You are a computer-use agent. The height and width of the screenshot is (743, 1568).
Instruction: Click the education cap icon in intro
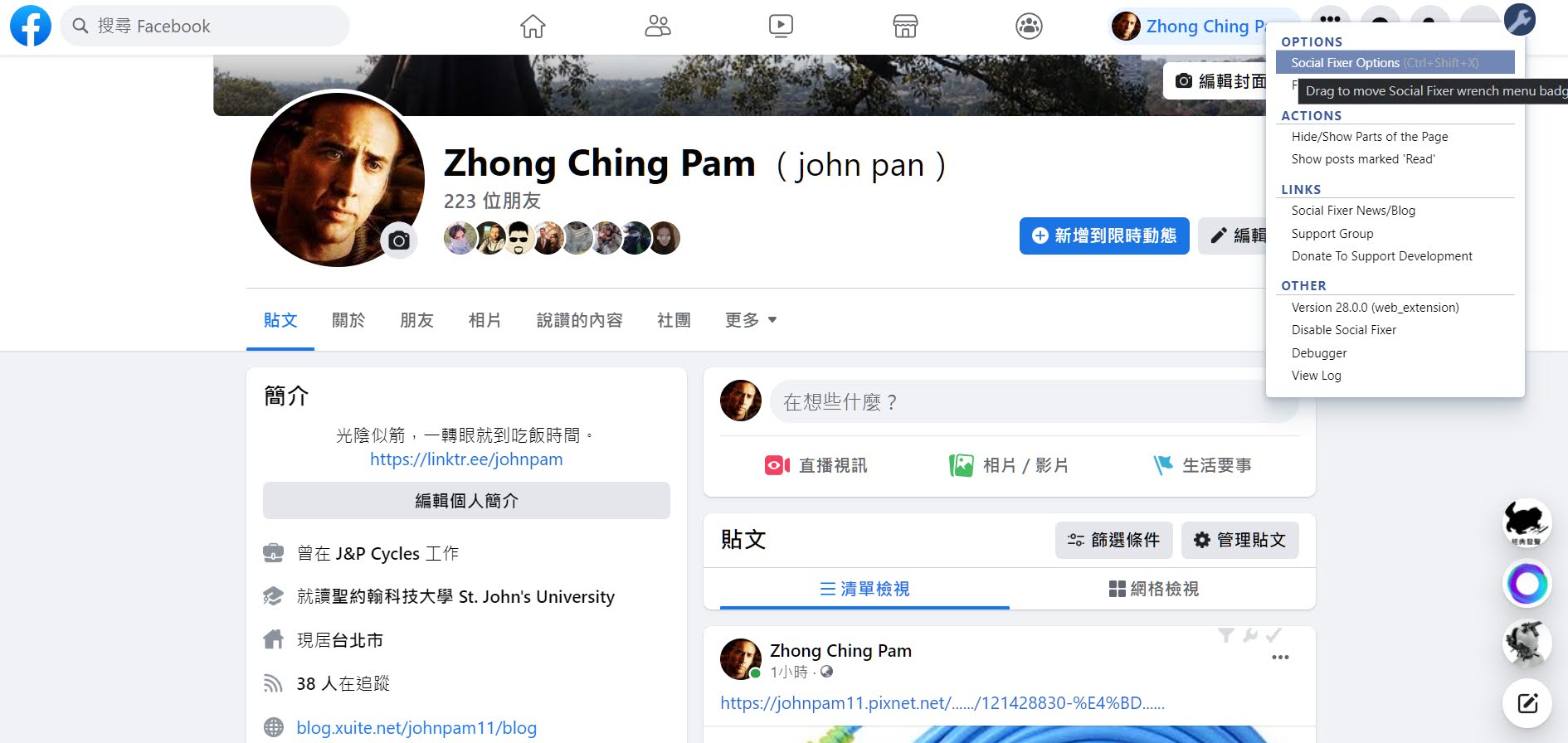[x=273, y=596]
